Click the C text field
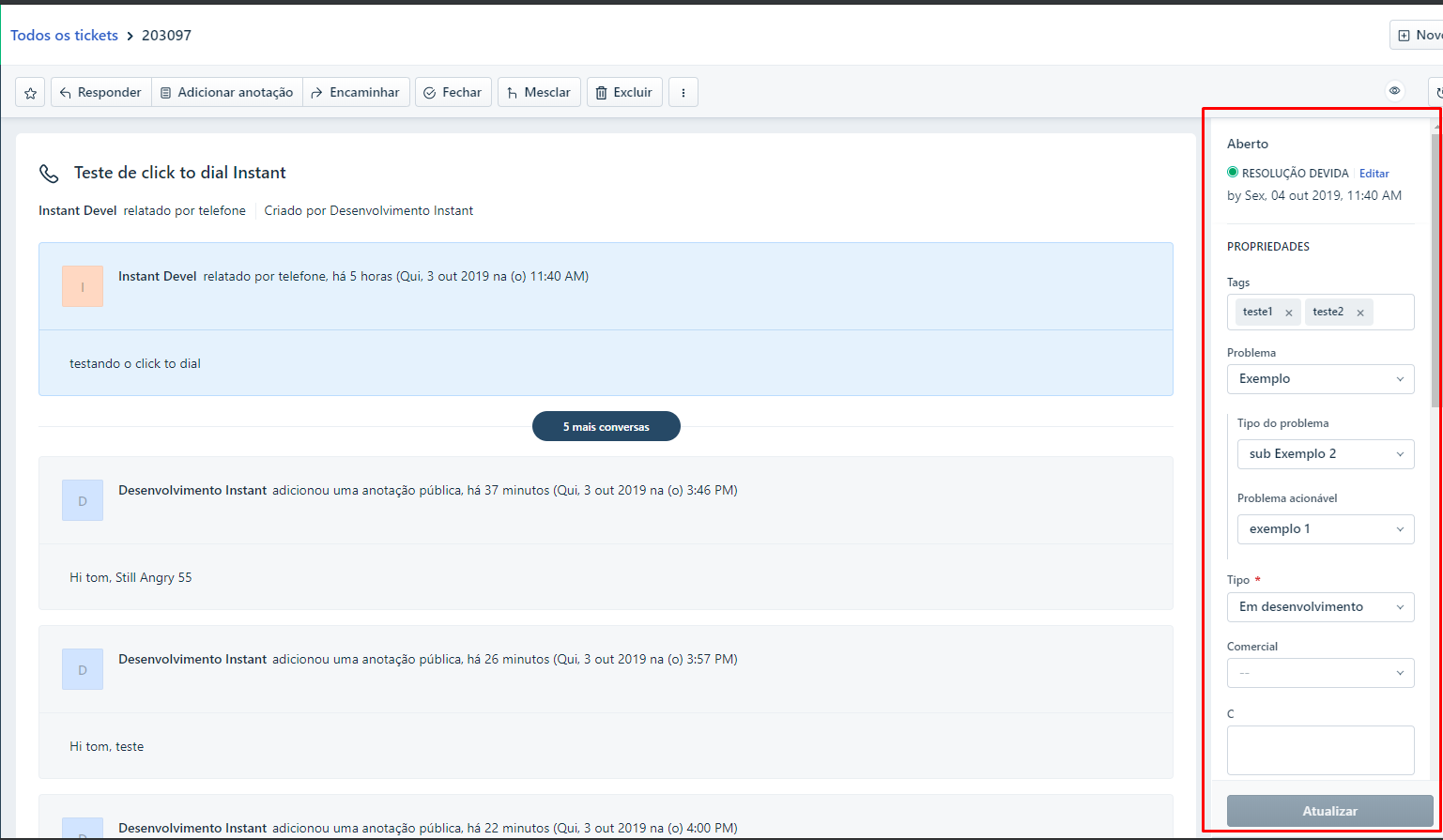 point(1320,750)
